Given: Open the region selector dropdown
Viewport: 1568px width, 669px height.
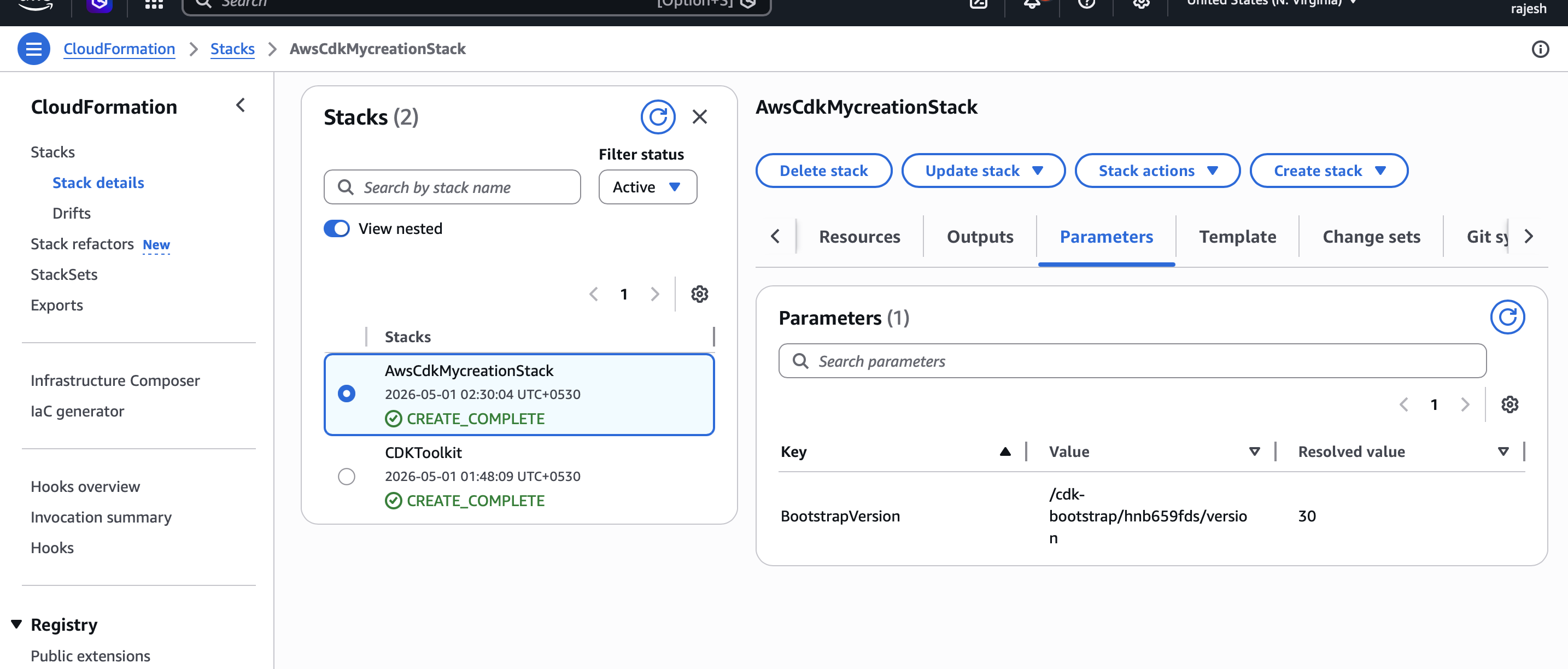Looking at the screenshot, I should (x=1272, y=3).
